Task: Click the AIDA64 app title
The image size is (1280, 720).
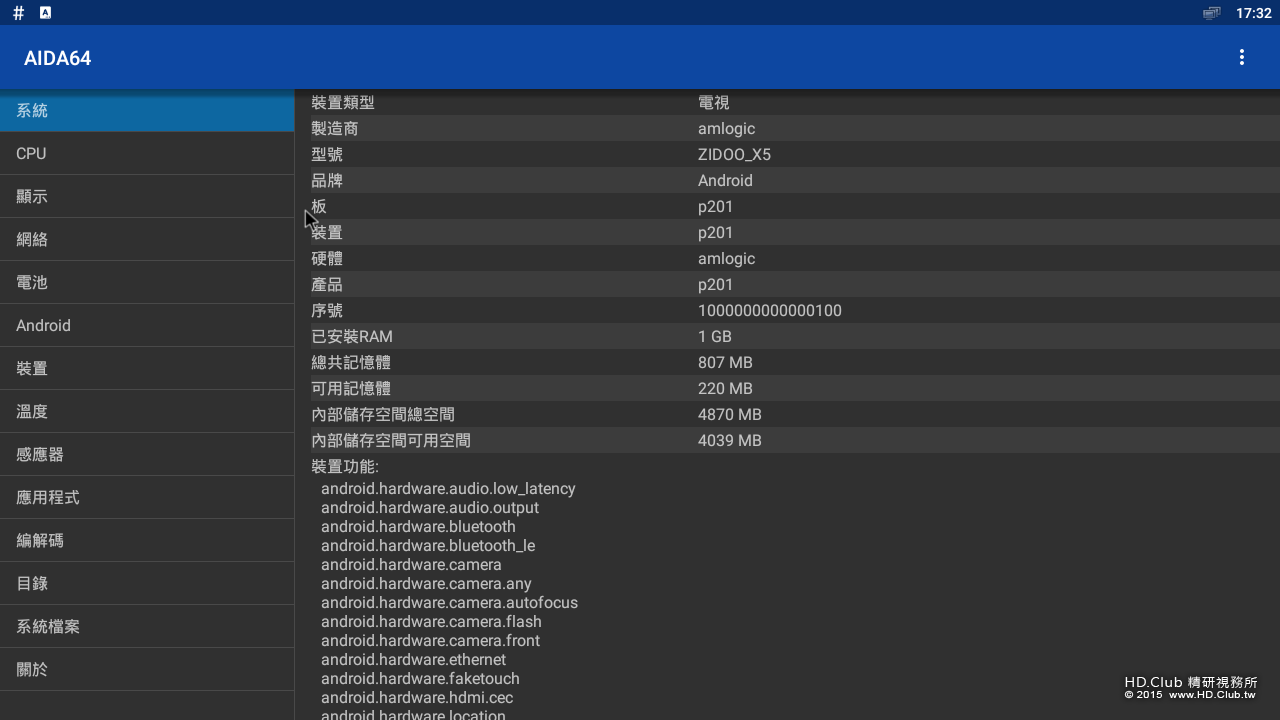Action: (x=58, y=58)
